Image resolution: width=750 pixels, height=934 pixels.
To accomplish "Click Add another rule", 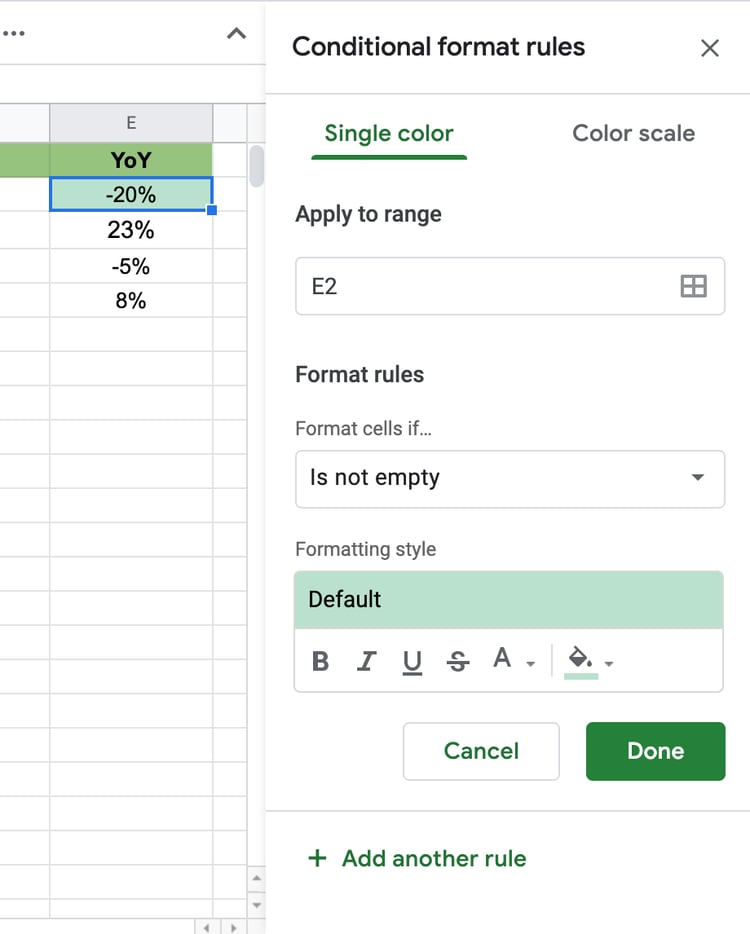I will 417,858.
